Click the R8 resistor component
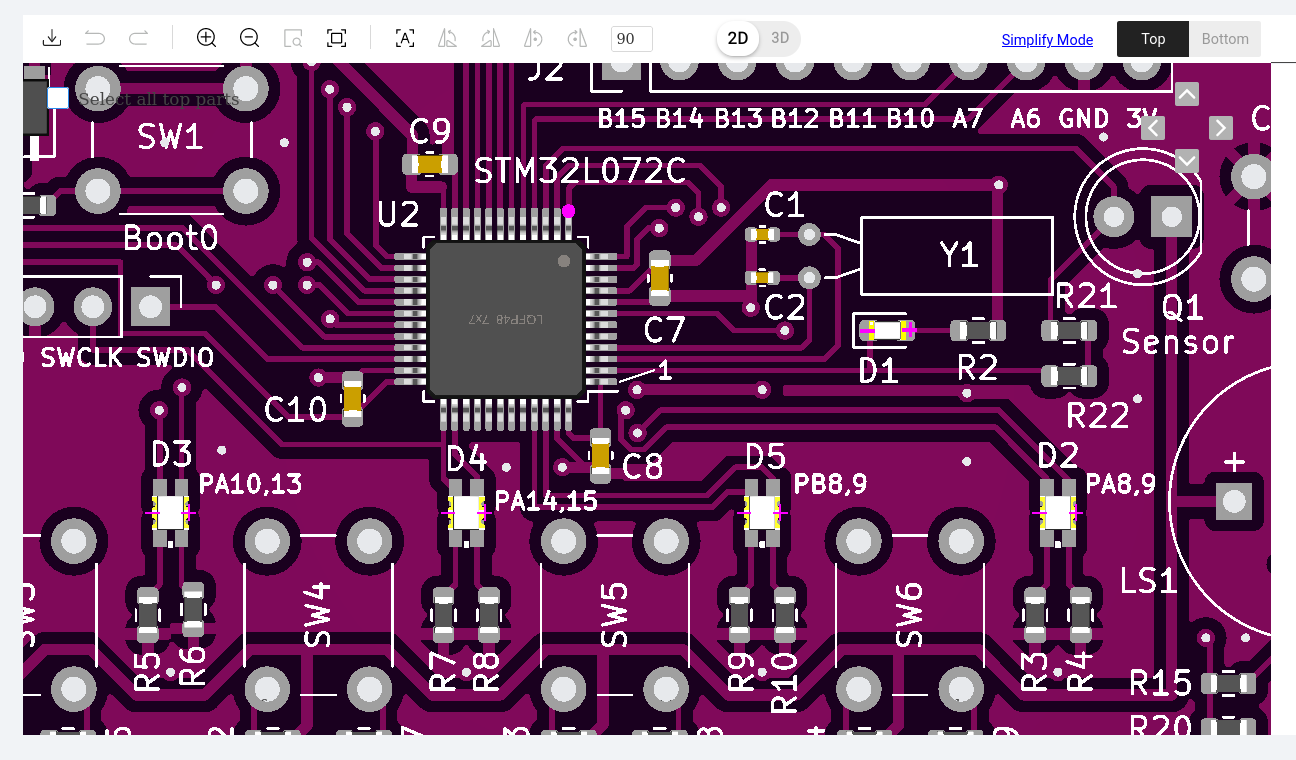This screenshot has height=760, width=1296. 489,615
